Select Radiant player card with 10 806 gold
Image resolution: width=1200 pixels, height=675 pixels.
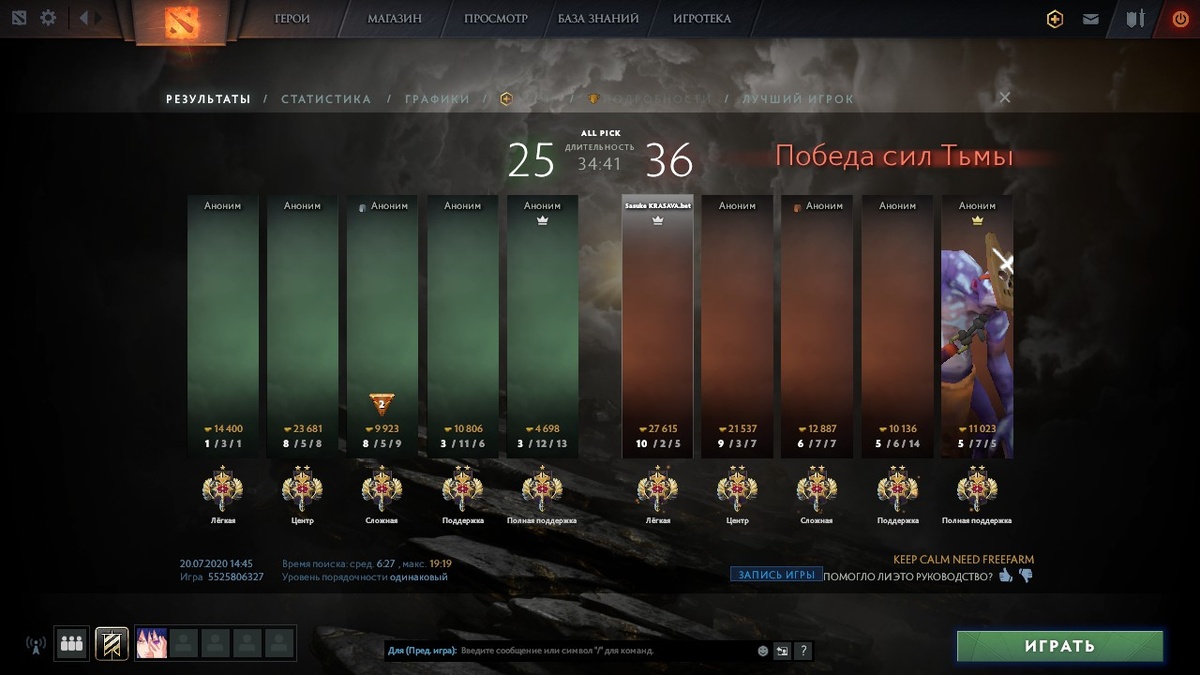coord(462,326)
